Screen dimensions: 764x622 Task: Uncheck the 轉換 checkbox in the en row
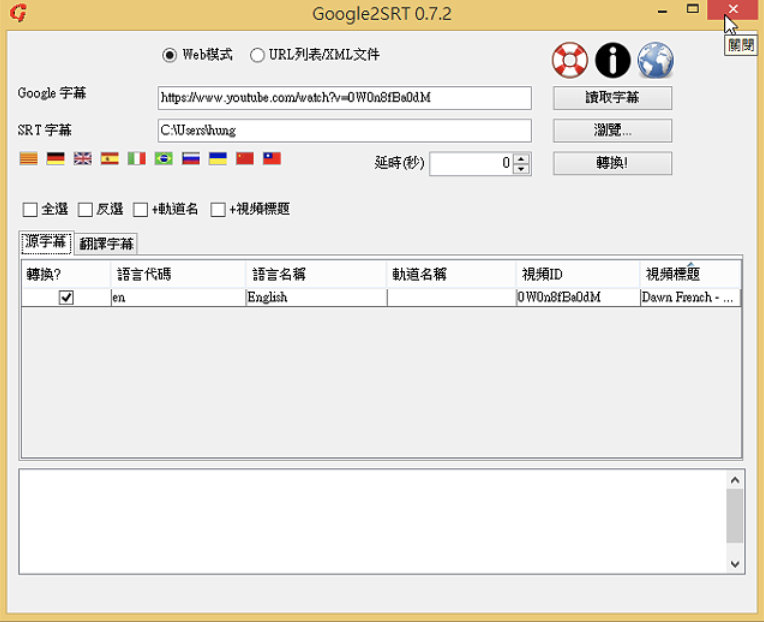[66, 297]
